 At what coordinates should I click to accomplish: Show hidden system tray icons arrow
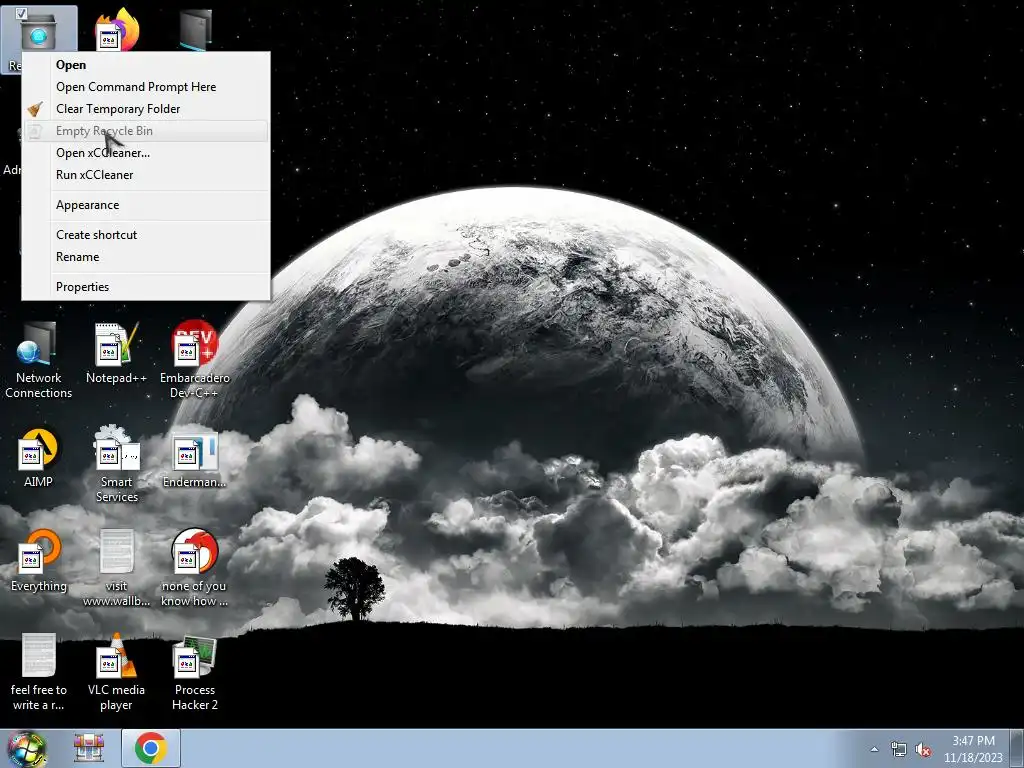pyautogui.click(x=874, y=749)
